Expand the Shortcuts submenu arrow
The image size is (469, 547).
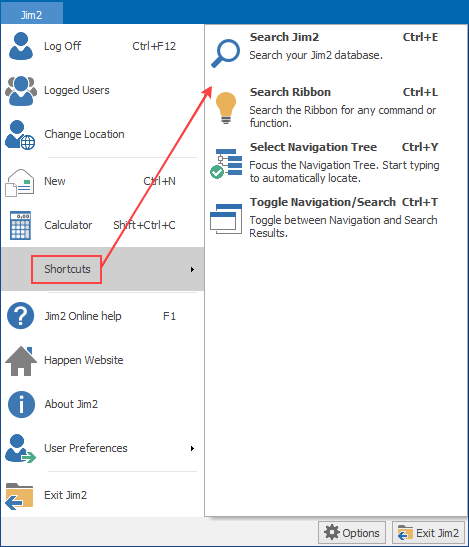[192, 269]
